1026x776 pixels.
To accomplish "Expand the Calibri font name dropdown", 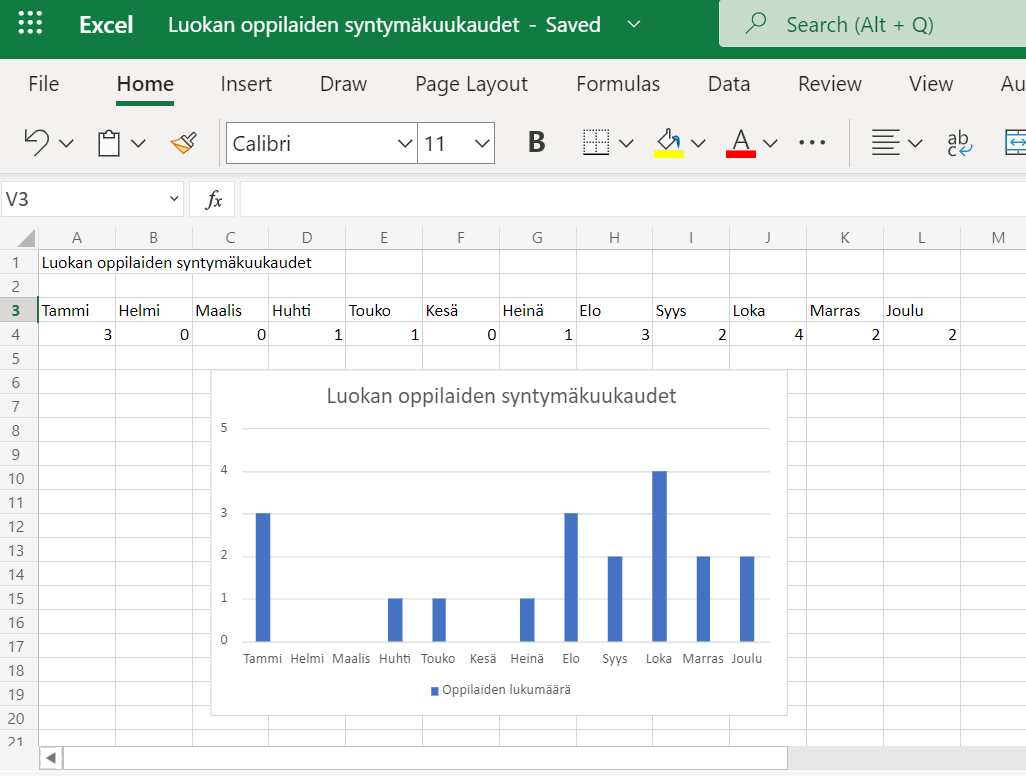I will (x=405, y=144).
